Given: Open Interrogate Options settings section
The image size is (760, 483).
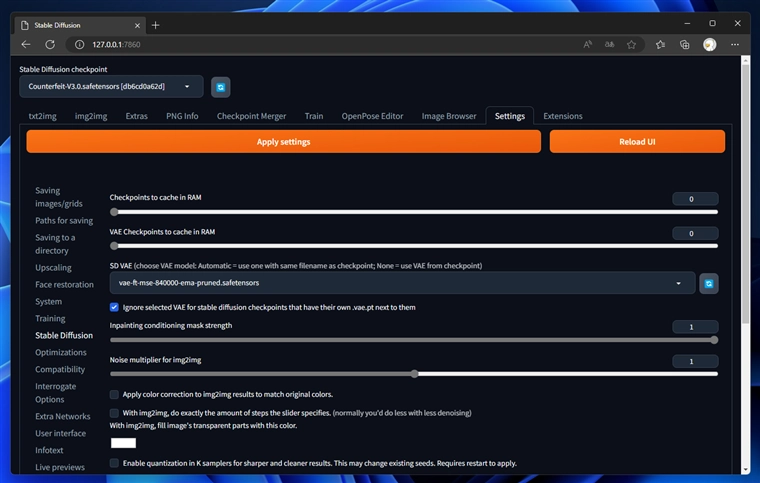Looking at the screenshot, I should (x=55, y=393).
